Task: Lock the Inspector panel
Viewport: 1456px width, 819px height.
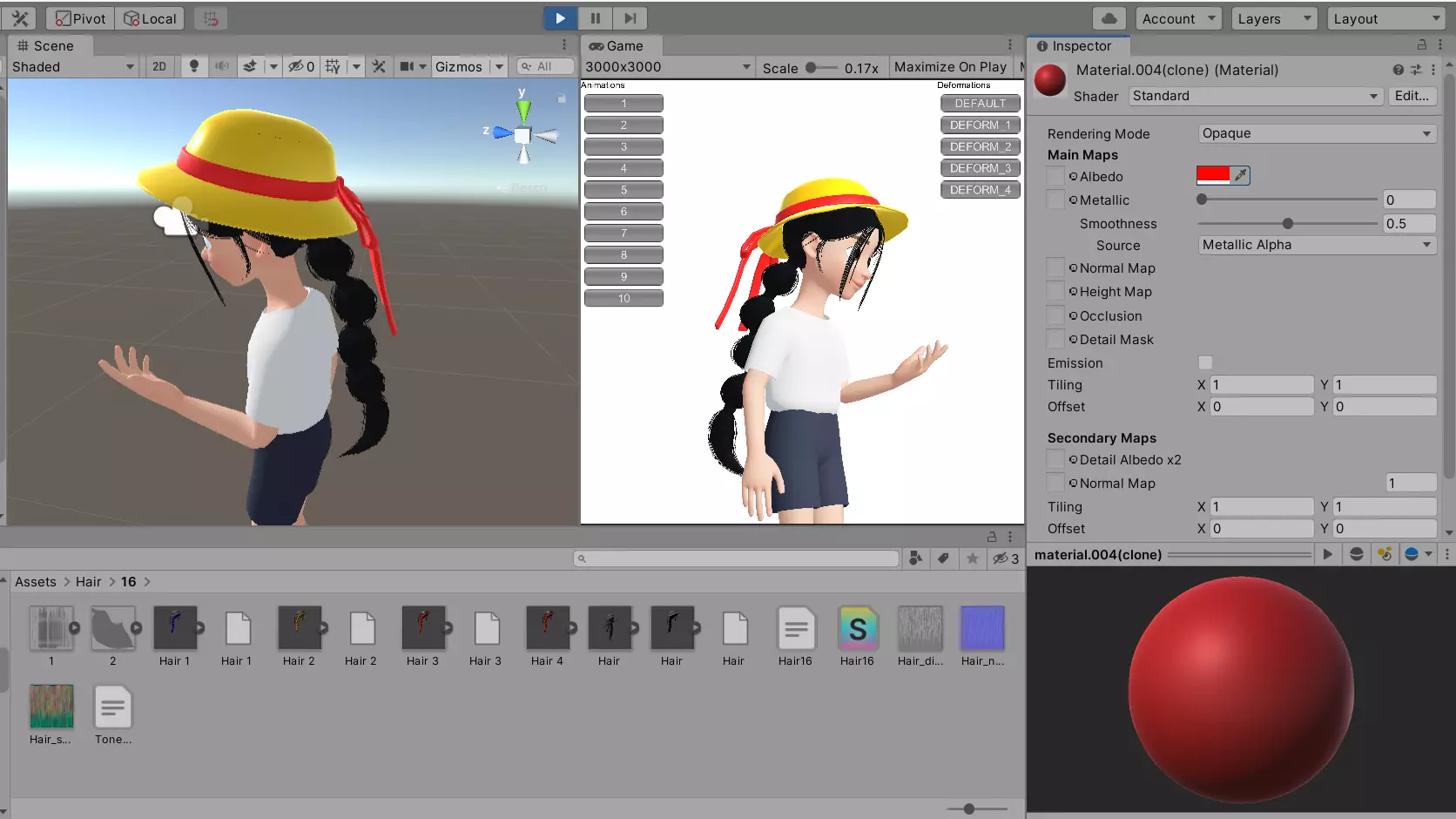Action: pos(1422,44)
